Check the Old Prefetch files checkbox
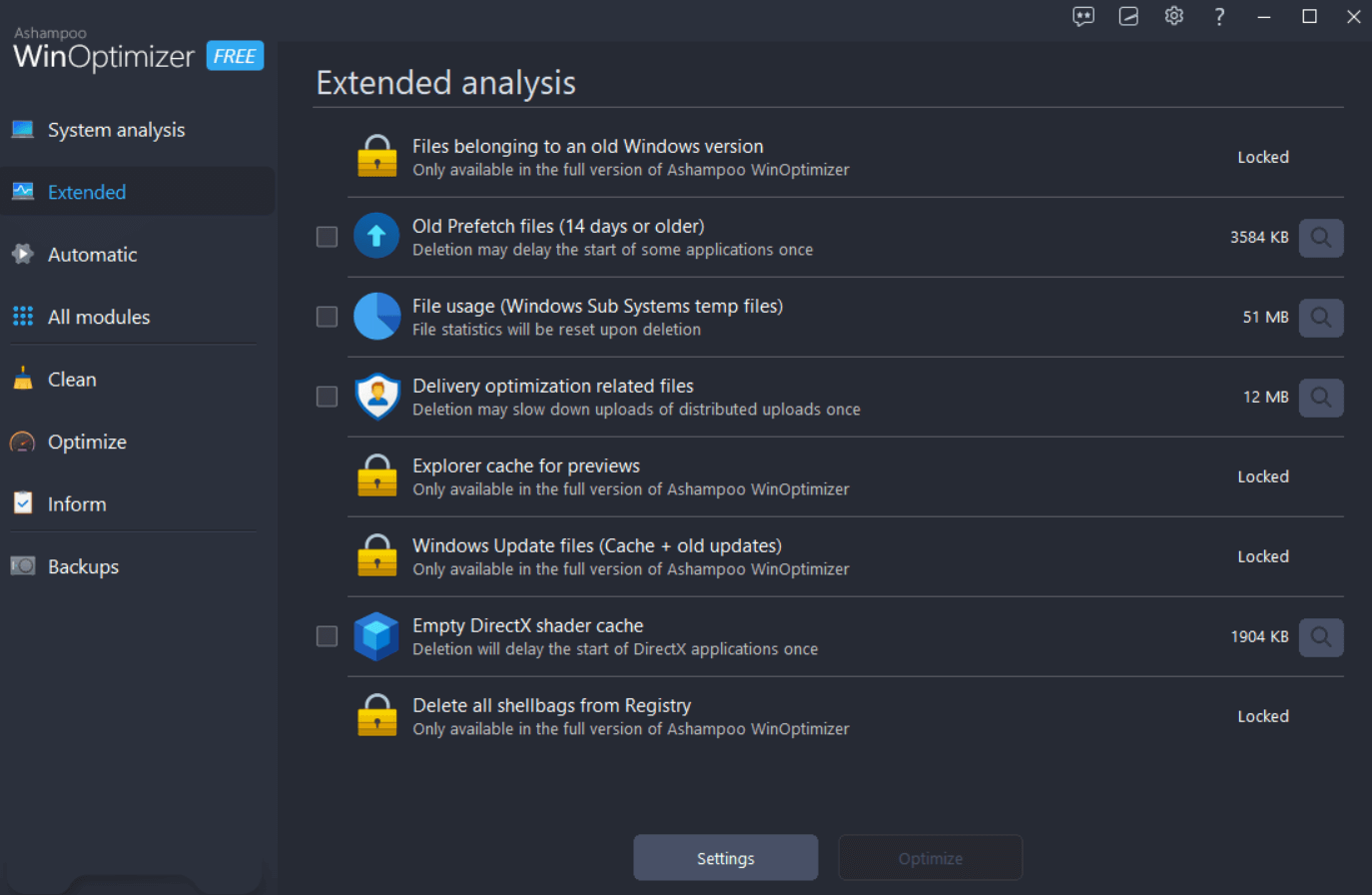Screen dimensions: 1372x895 (x=327, y=237)
